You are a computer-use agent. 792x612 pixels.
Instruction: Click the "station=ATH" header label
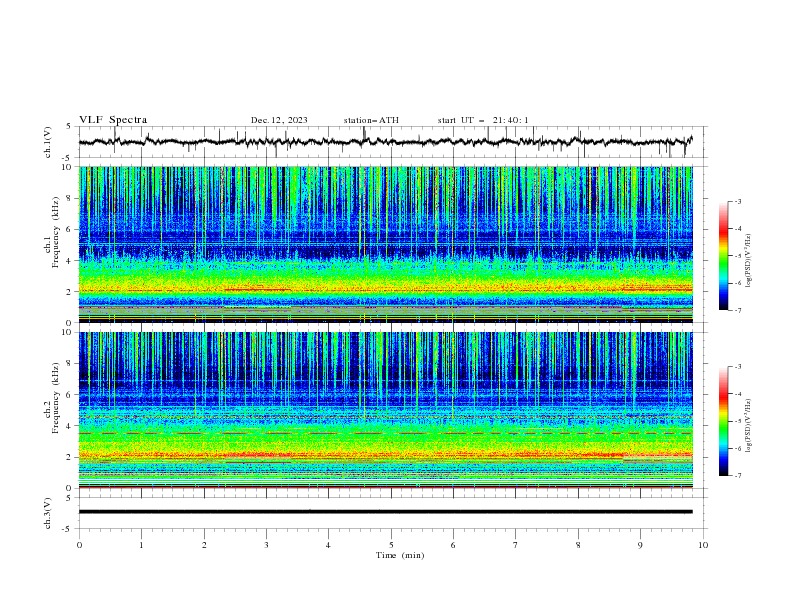(x=371, y=120)
